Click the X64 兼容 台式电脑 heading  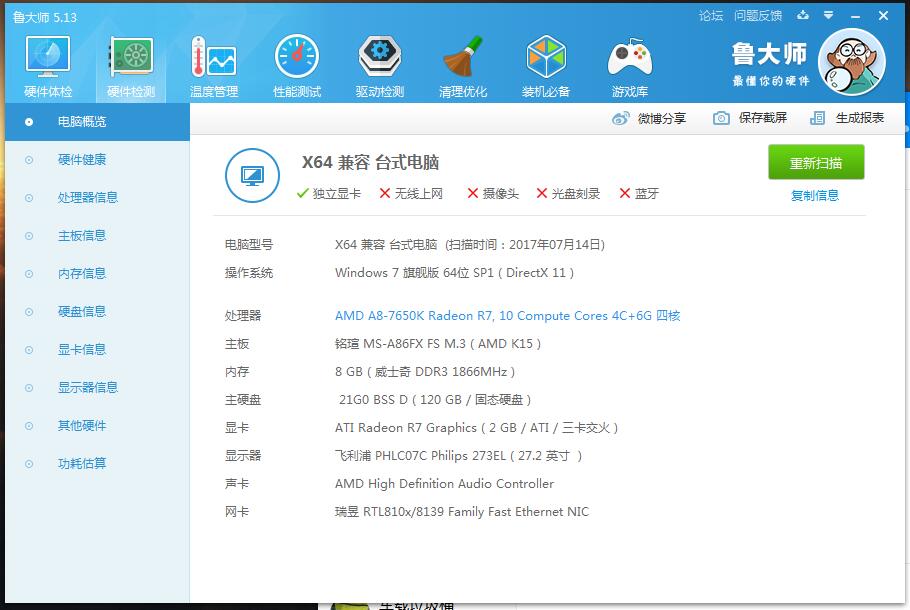coord(370,163)
